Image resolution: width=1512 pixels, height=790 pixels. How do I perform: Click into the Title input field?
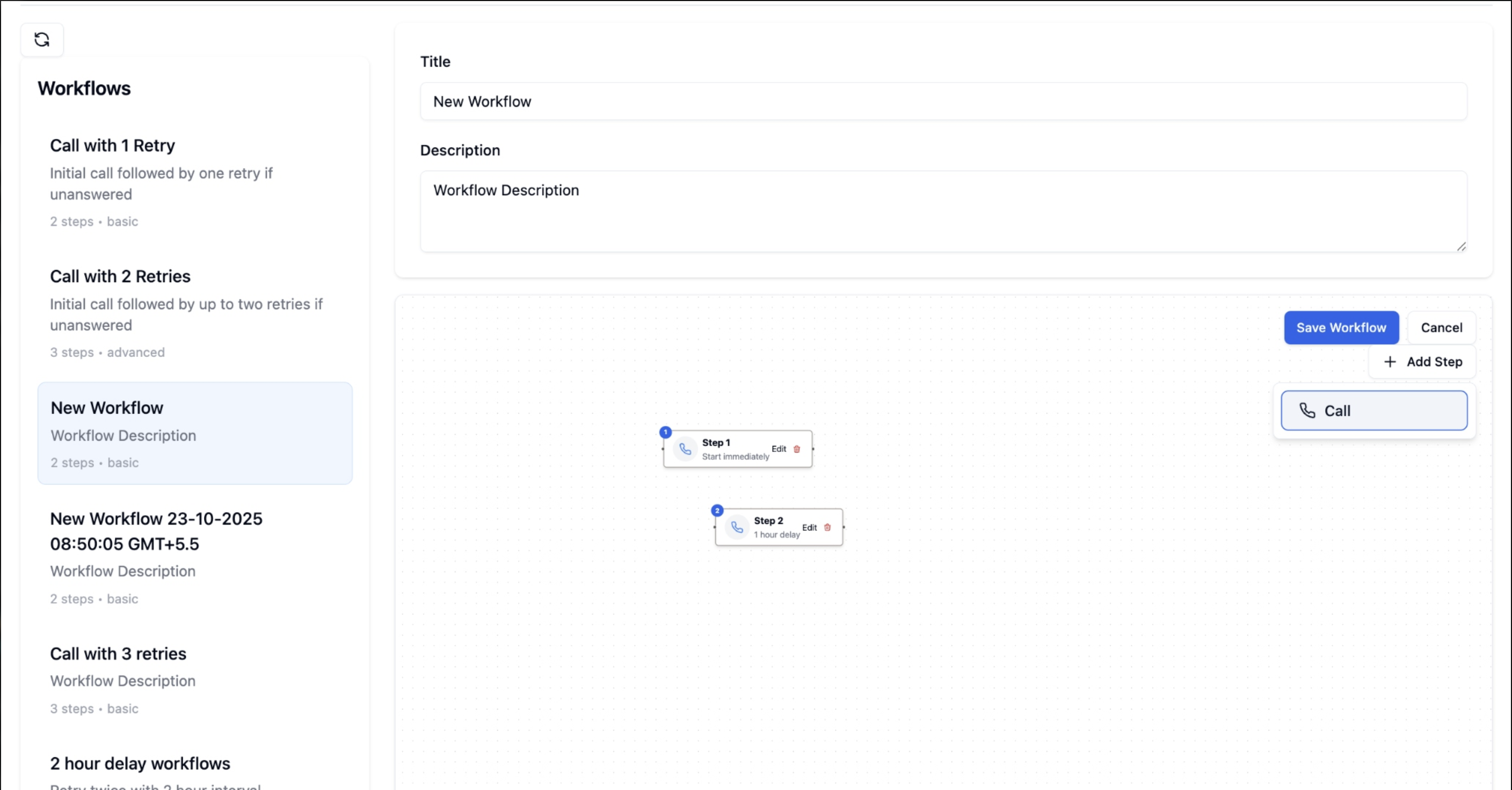[x=943, y=101]
